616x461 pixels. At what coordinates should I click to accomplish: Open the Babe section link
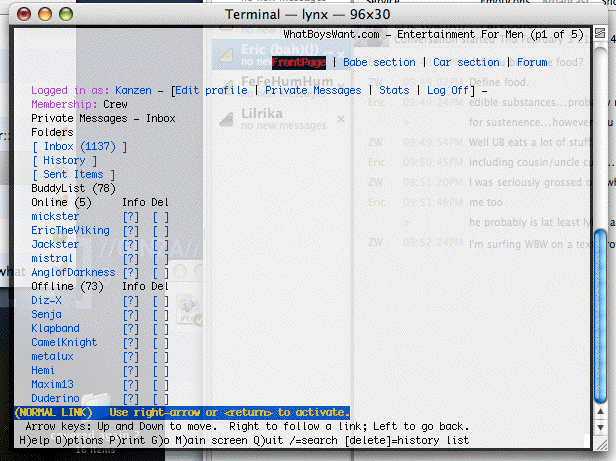(x=379, y=62)
